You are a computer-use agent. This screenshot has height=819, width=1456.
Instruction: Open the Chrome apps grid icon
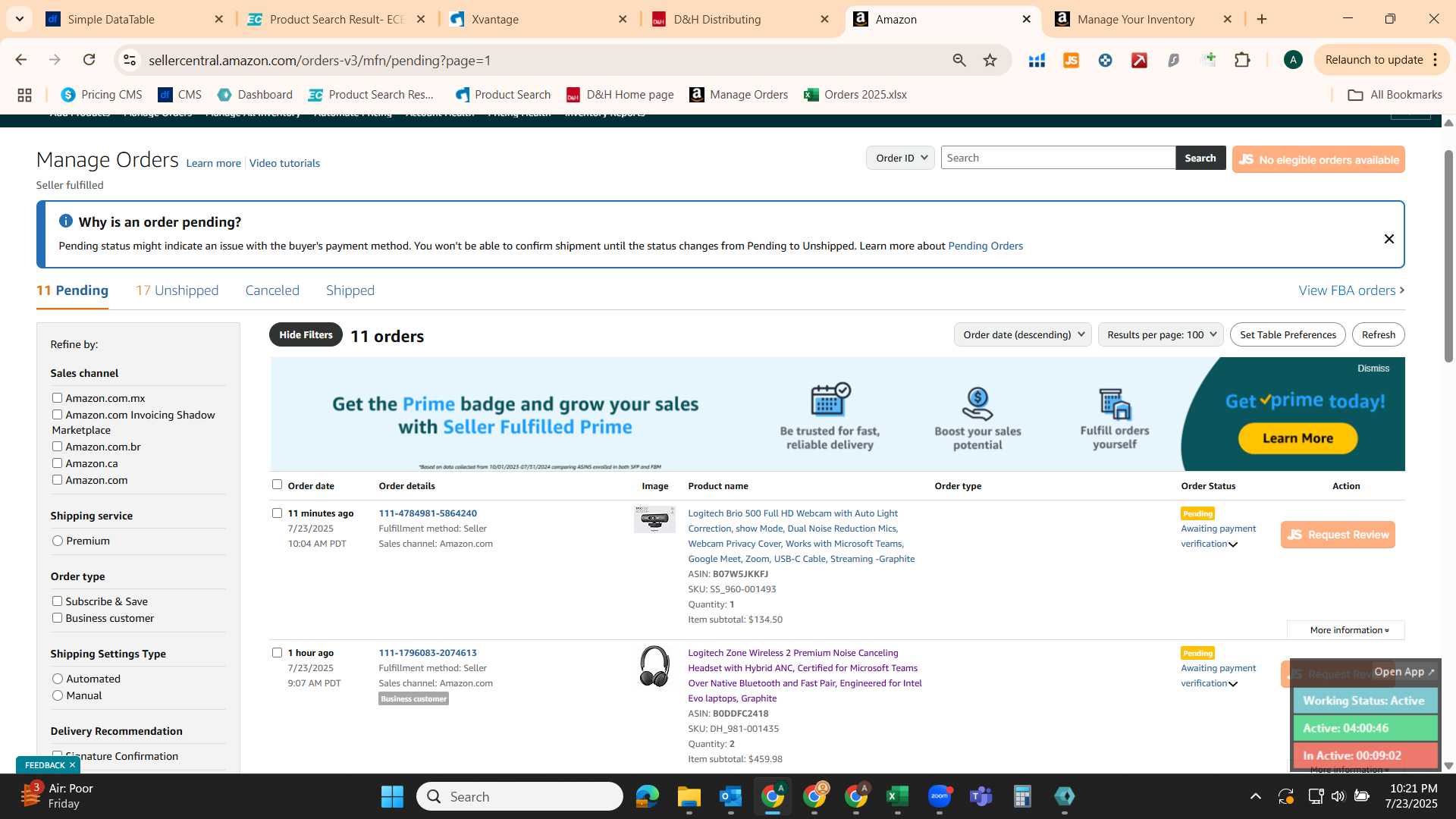click(x=24, y=95)
